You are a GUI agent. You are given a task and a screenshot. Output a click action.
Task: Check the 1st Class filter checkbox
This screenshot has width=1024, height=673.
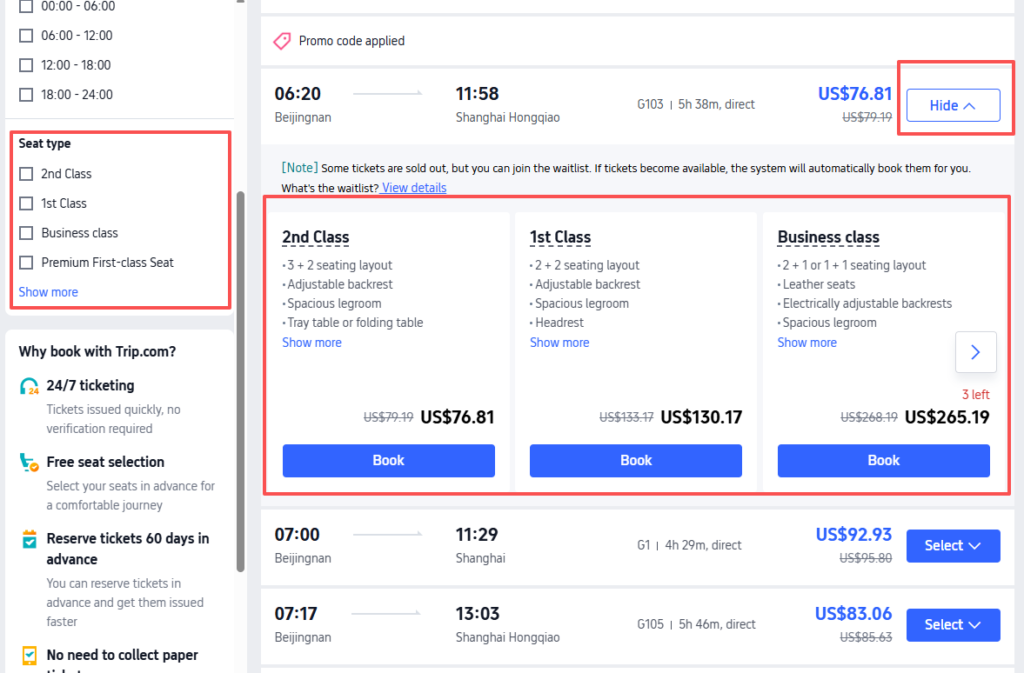coord(25,203)
